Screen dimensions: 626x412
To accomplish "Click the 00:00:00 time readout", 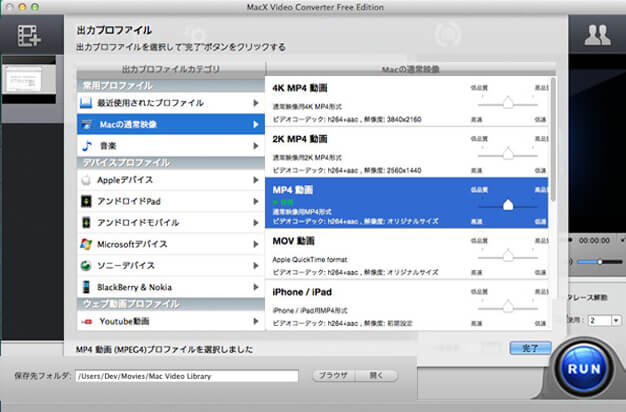I will [x=594, y=241].
